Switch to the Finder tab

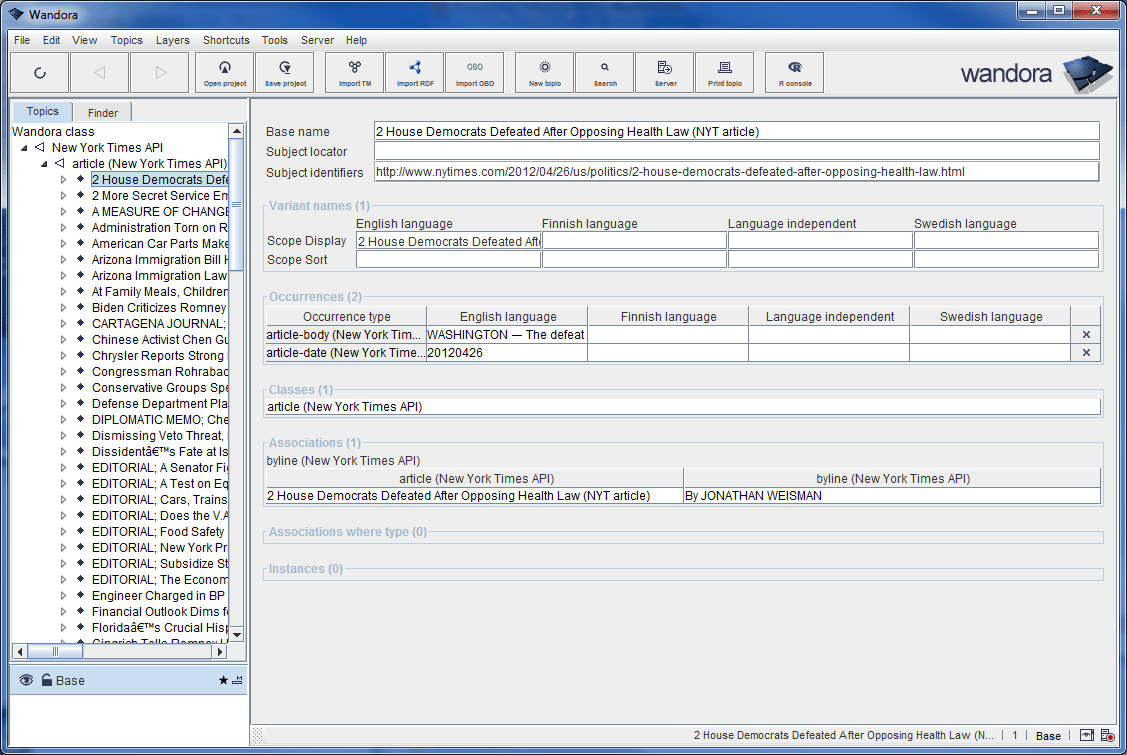pyautogui.click(x=102, y=113)
